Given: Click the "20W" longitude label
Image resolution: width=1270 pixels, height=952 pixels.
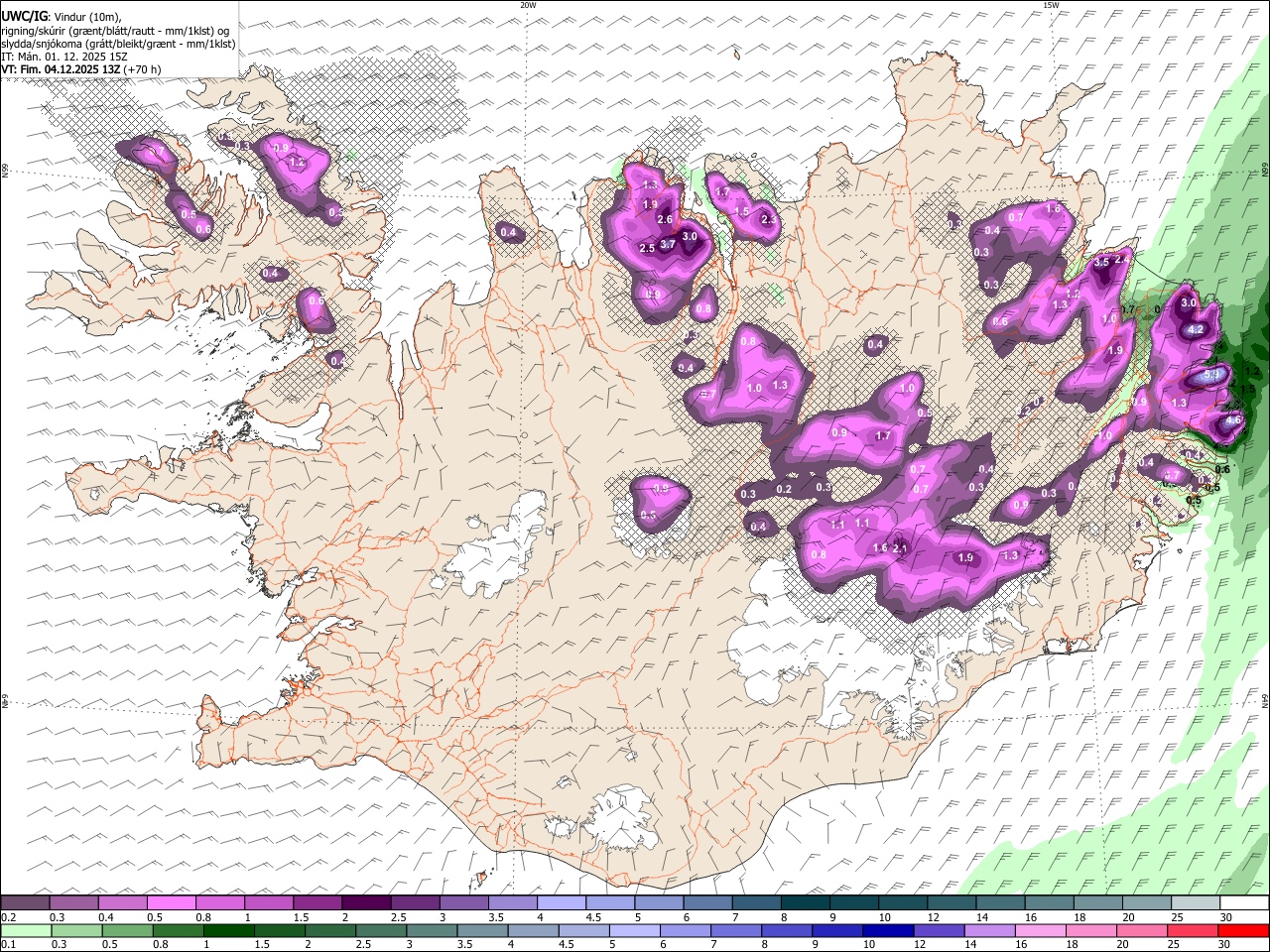Looking at the screenshot, I should click(x=528, y=5).
